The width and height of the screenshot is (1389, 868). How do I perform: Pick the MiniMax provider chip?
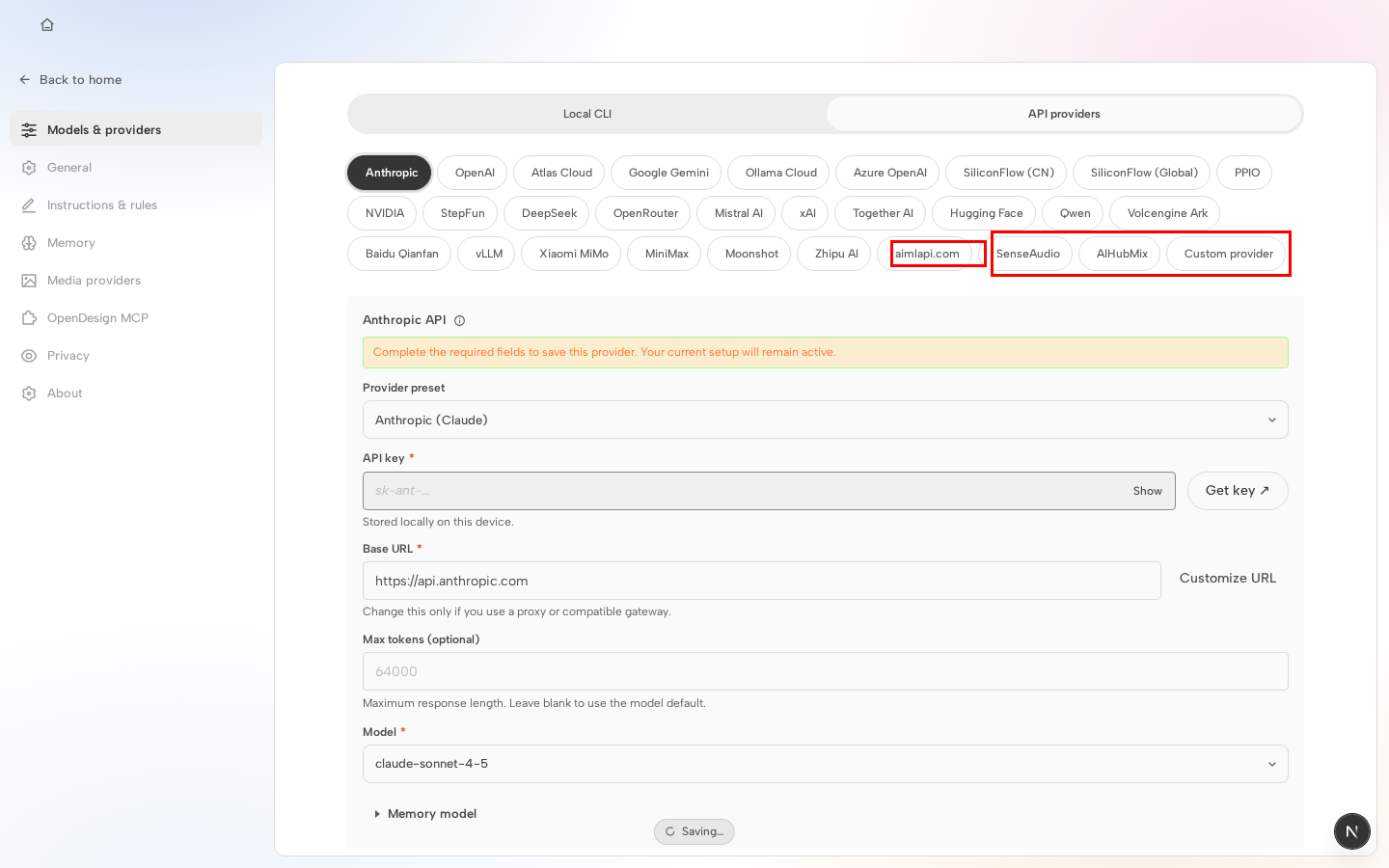point(666,254)
